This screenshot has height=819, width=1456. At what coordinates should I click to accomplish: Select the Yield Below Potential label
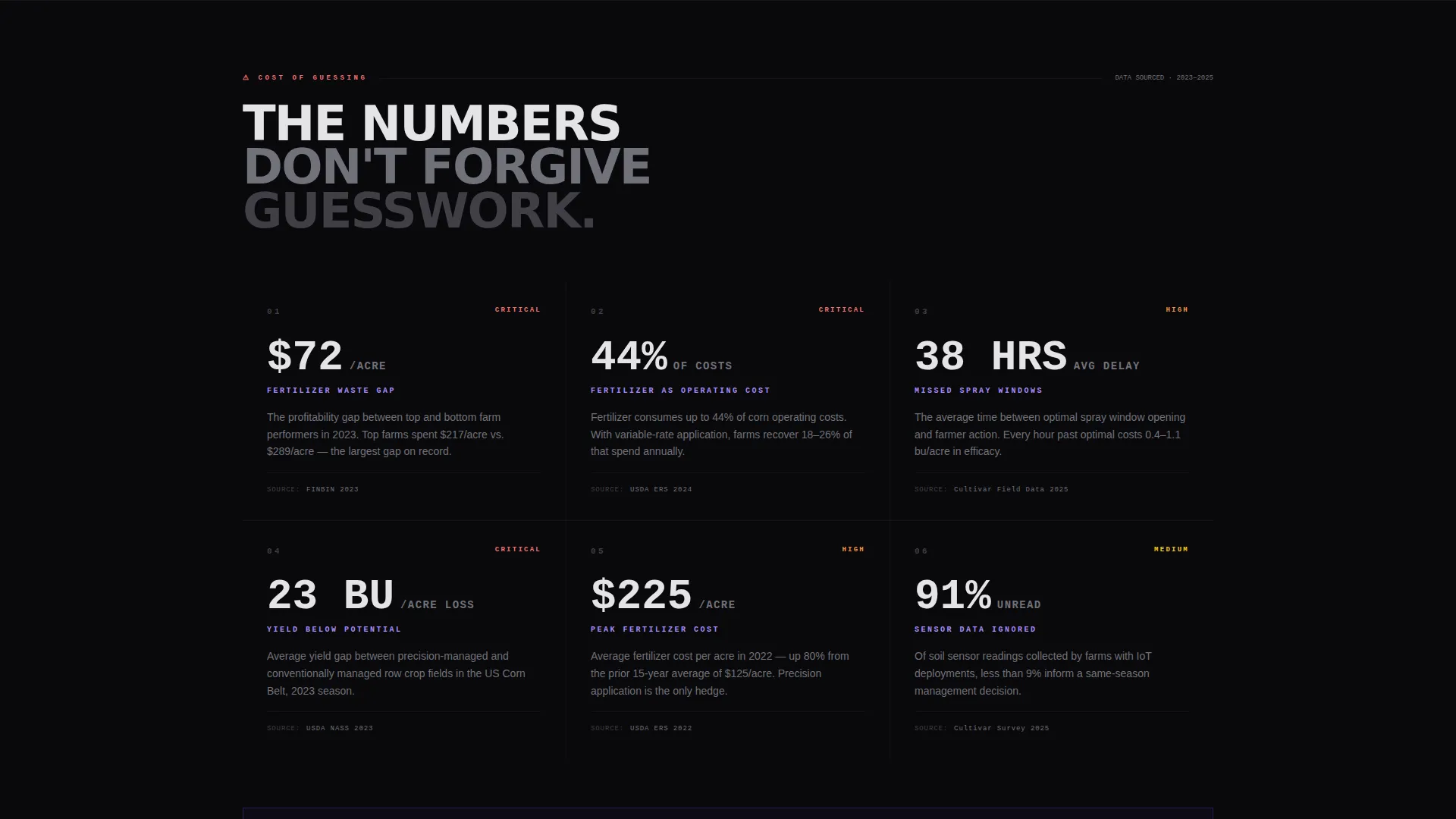[334, 629]
